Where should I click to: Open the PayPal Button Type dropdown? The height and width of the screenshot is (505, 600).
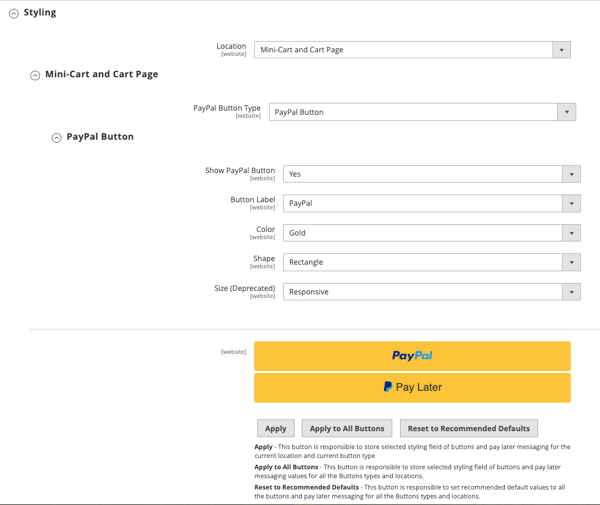click(x=422, y=112)
